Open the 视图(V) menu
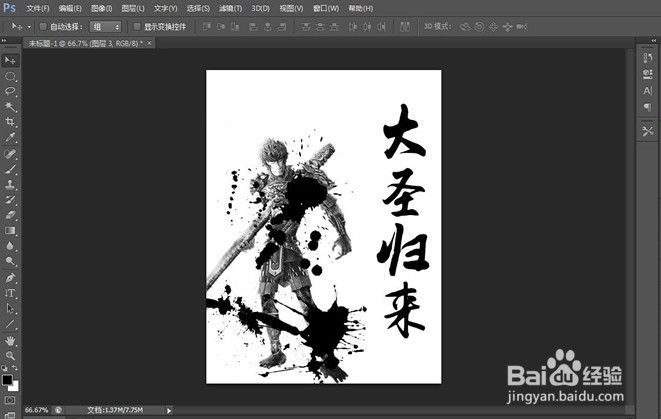This screenshot has width=661, height=419. pyautogui.click(x=291, y=8)
